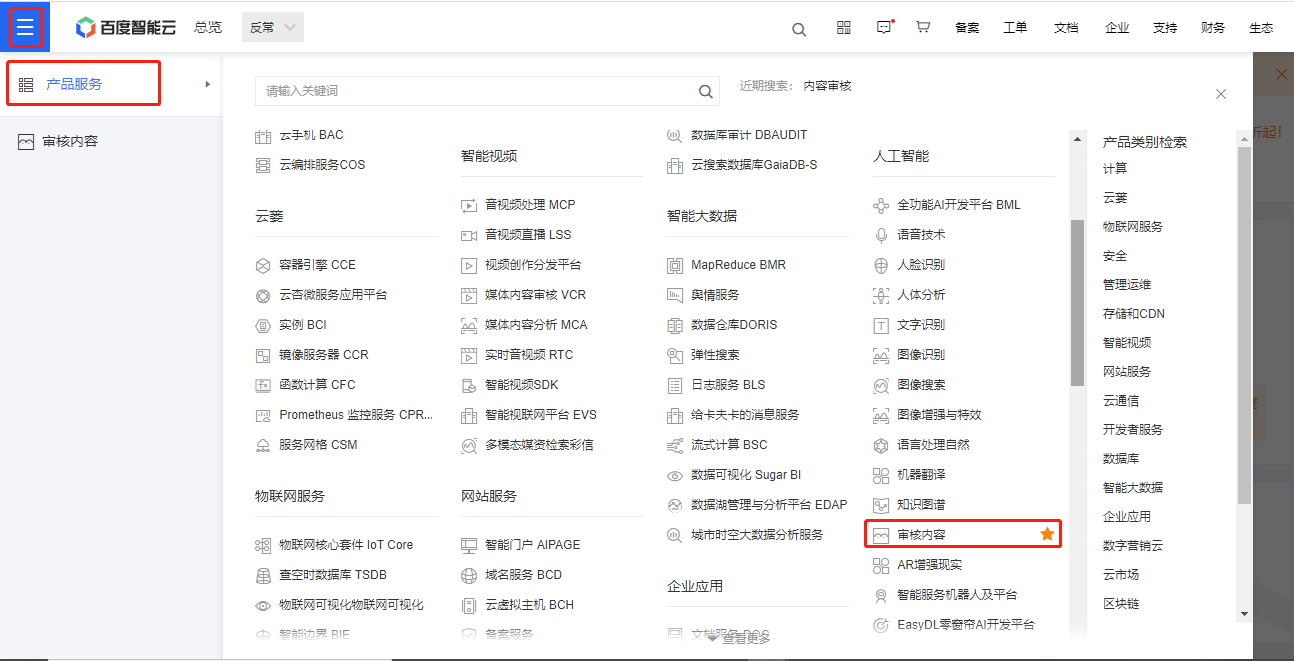The image size is (1294, 661).
Task: Open 机器翻译 service
Action: click(921, 475)
